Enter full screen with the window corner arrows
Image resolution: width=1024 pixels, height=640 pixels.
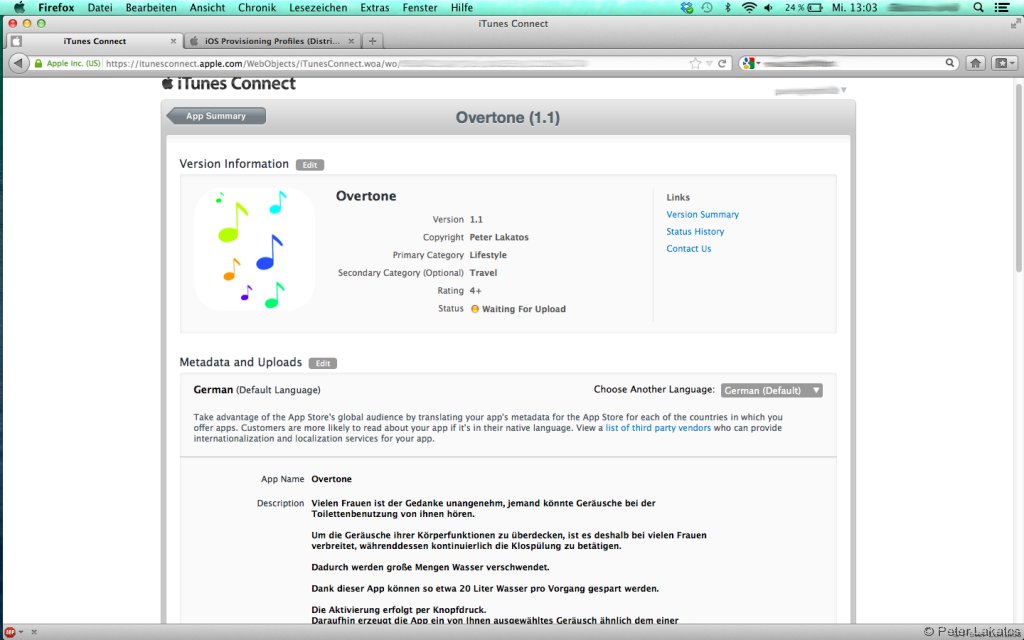point(1016,24)
